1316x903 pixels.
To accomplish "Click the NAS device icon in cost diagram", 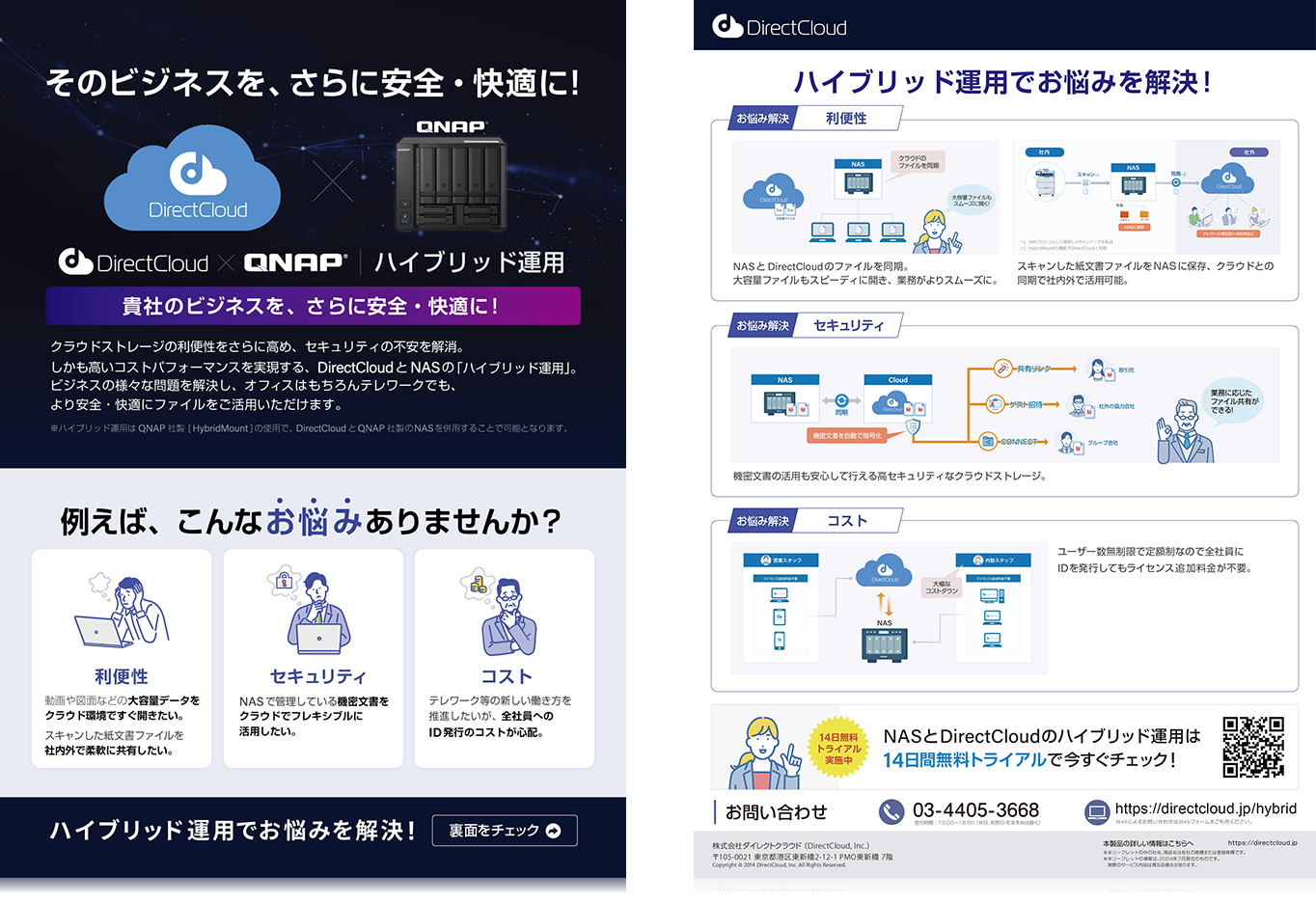I will pos(884,644).
